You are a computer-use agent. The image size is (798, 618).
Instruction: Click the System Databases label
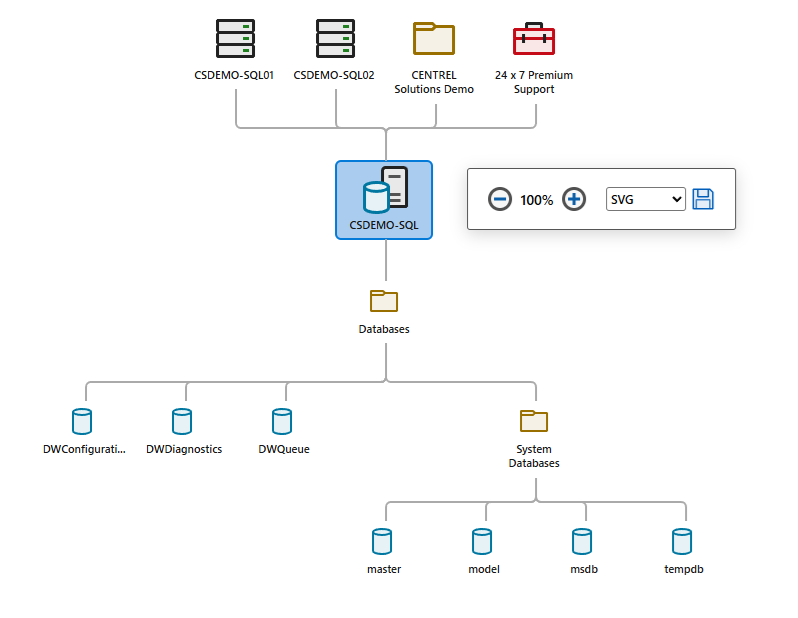tap(534, 456)
